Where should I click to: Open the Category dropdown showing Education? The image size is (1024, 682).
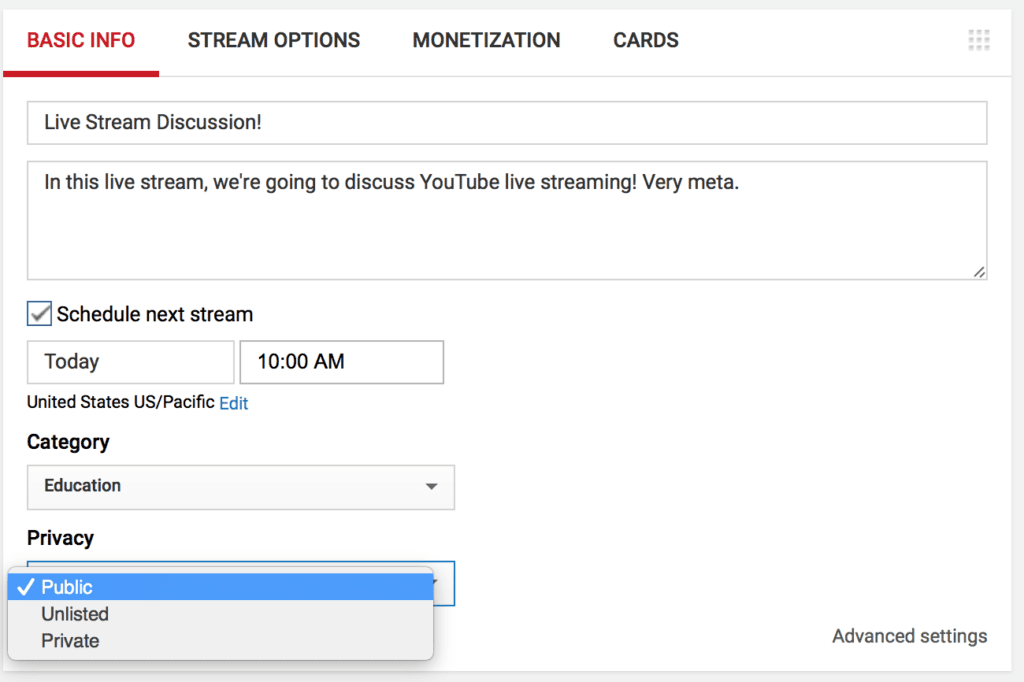click(240, 487)
